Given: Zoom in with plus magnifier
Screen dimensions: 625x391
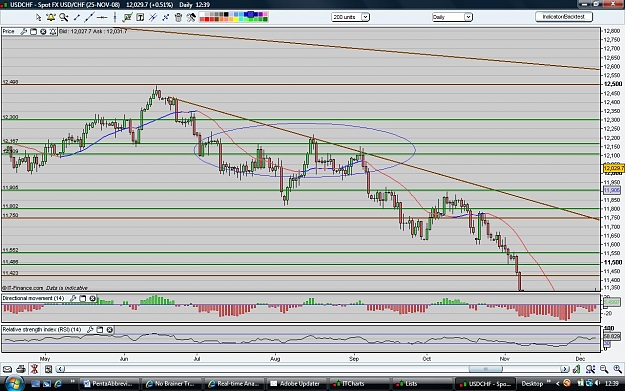Looking at the screenshot, I should point(617,369).
